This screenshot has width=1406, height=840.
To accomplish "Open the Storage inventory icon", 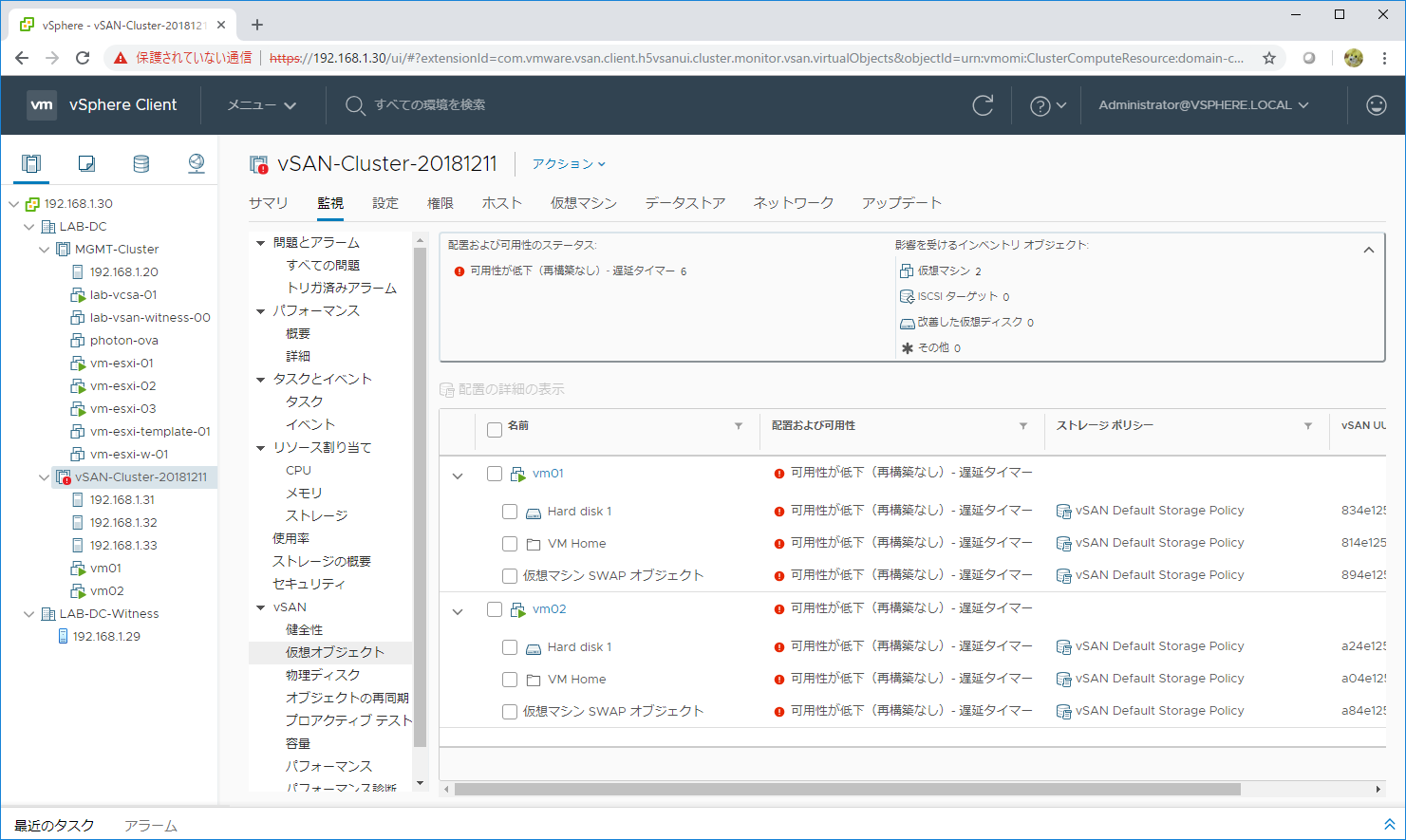I will (x=141, y=163).
